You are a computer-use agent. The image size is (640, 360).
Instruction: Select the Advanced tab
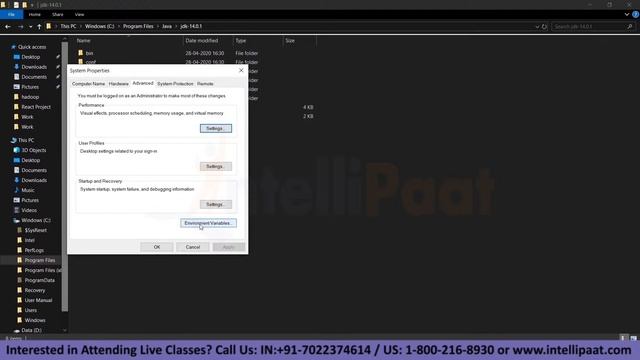click(143, 83)
